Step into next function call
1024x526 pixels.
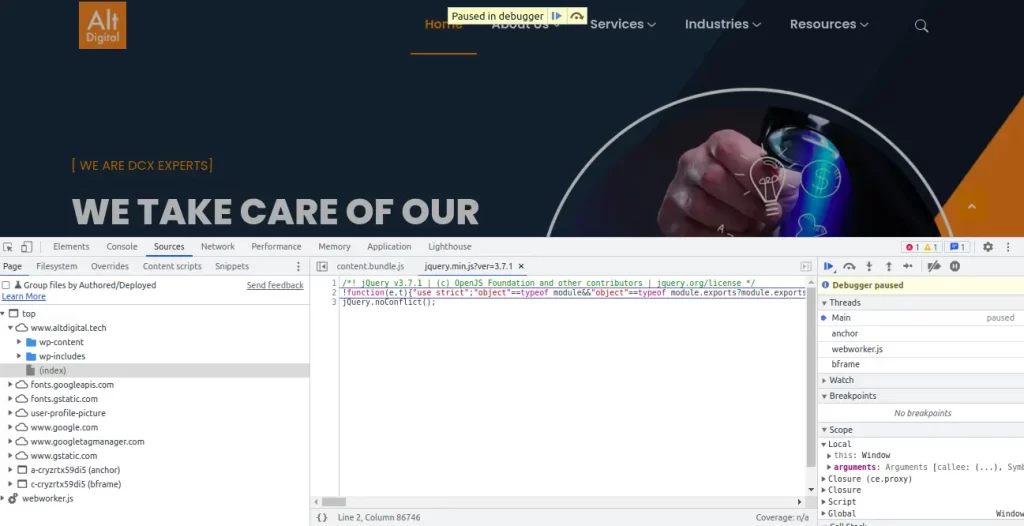pyautogui.click(x=869, y=266)
